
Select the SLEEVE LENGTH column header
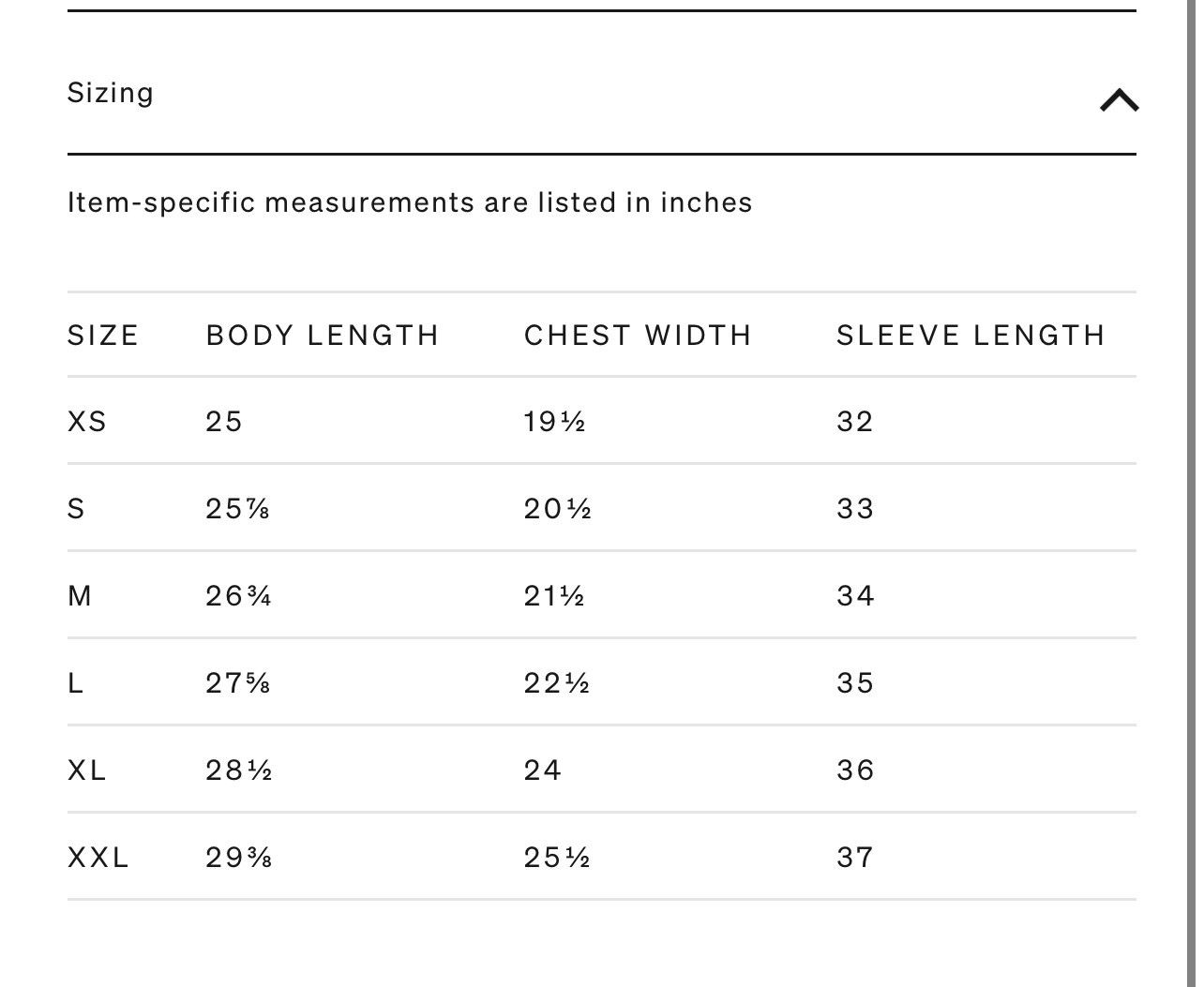(x=971, y=336)
